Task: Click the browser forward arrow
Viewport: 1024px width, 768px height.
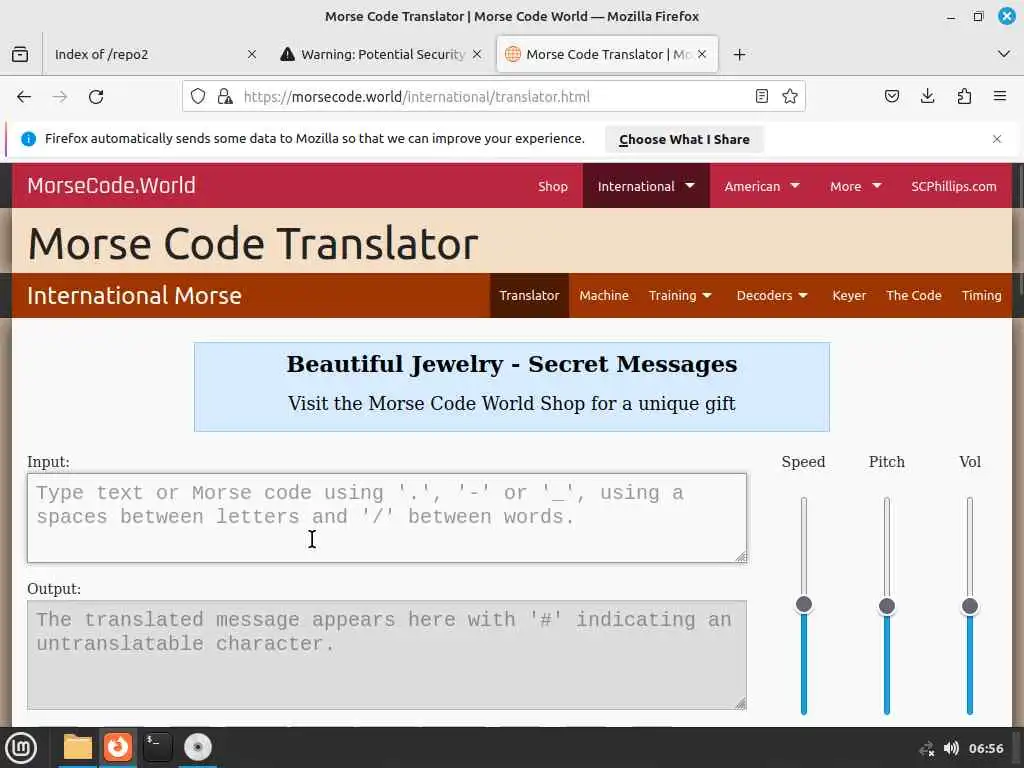Action: 60,97
